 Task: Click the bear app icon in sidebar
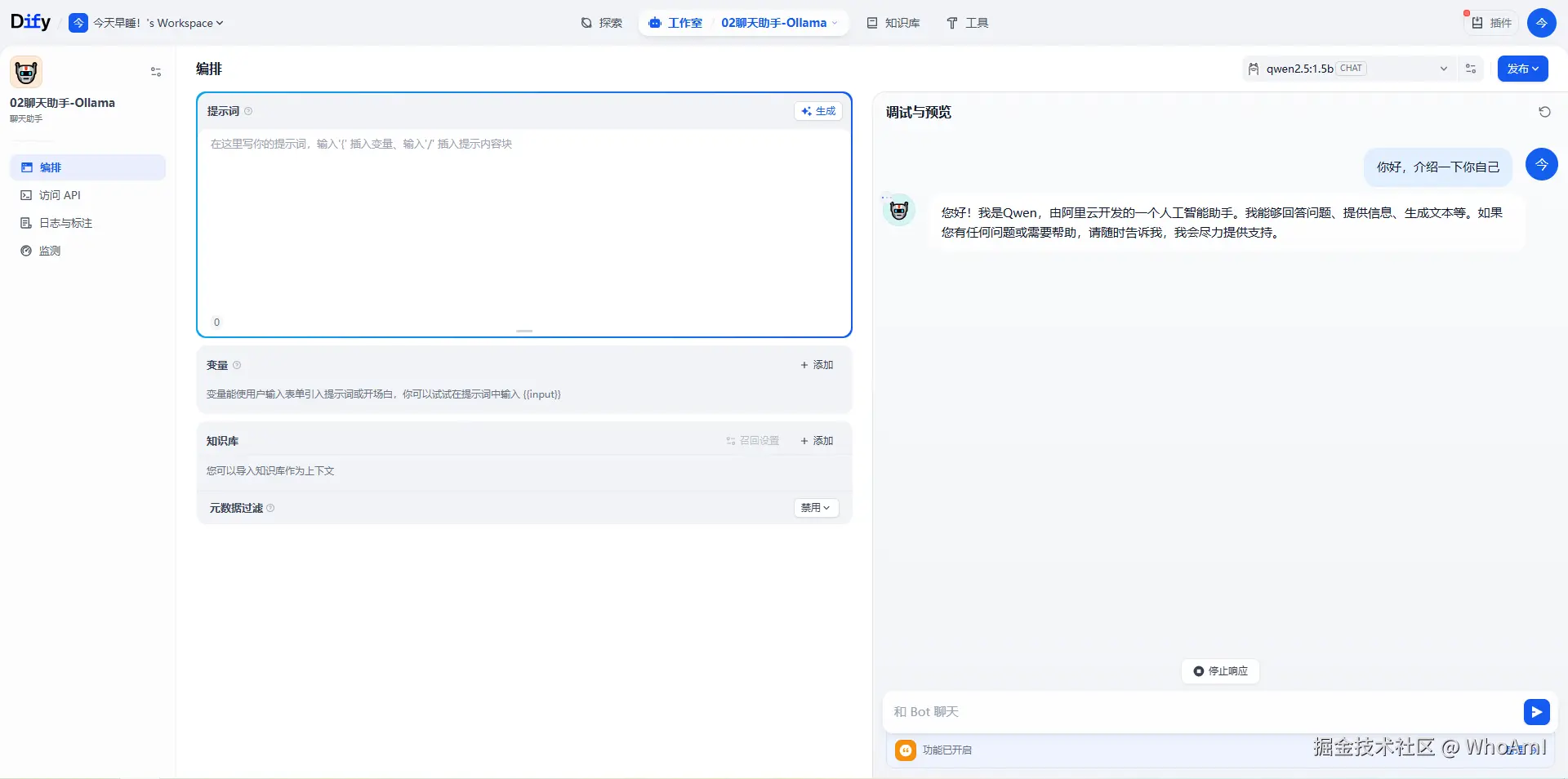[x=26, y=72]
